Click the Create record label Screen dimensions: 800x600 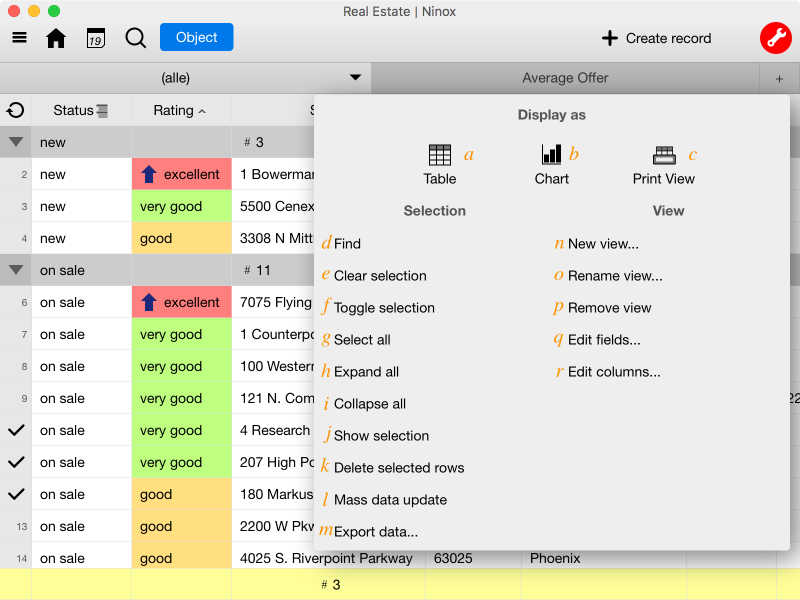click(668, 38)
